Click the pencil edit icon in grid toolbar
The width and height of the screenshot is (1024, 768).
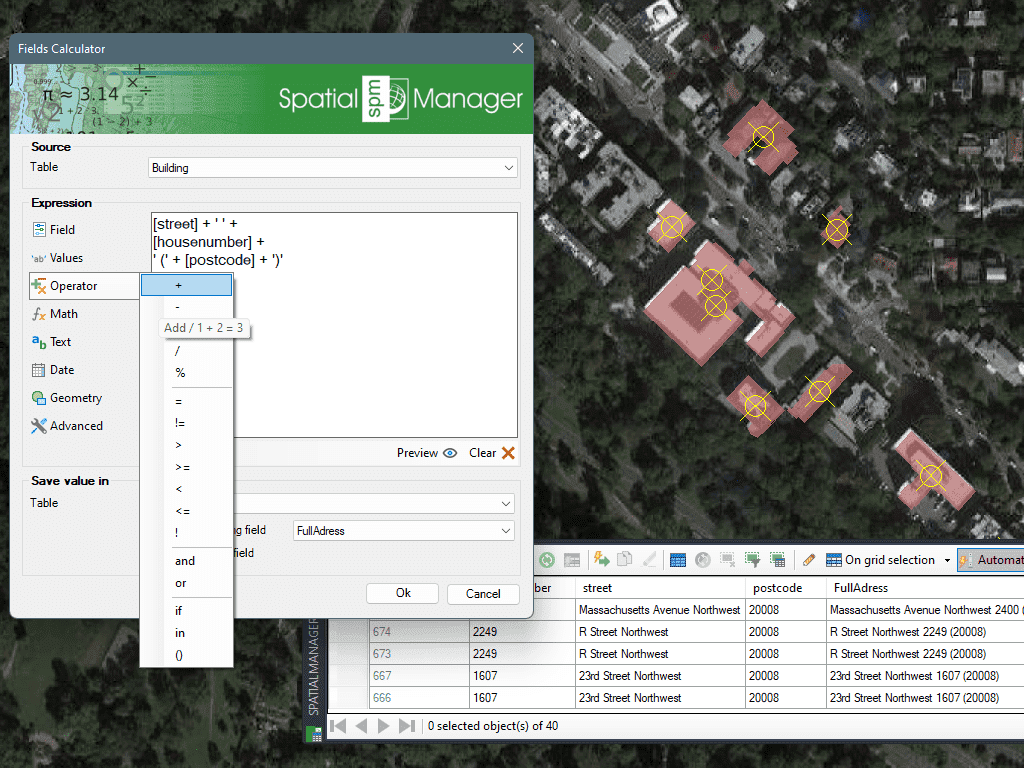pos(809,560)
